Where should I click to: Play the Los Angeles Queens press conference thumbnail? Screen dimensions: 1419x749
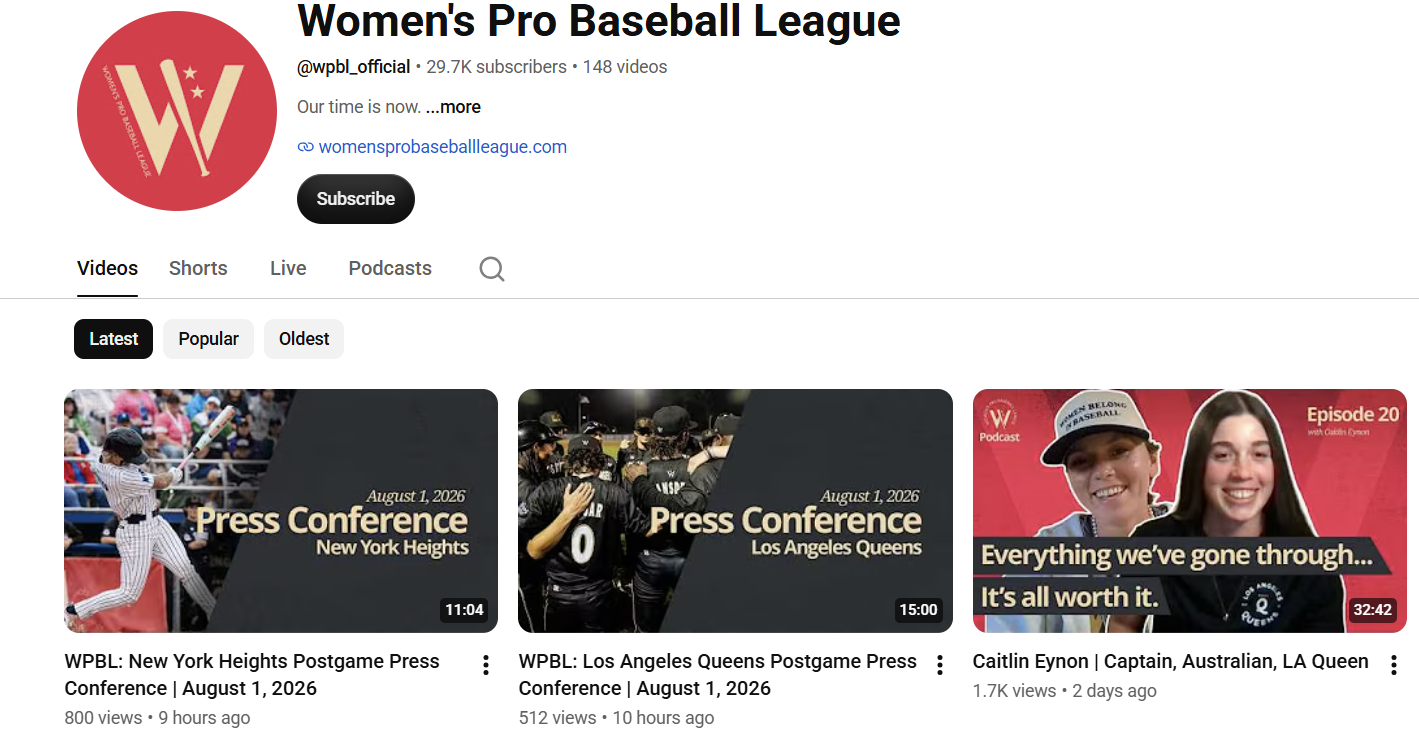[735, 511]
